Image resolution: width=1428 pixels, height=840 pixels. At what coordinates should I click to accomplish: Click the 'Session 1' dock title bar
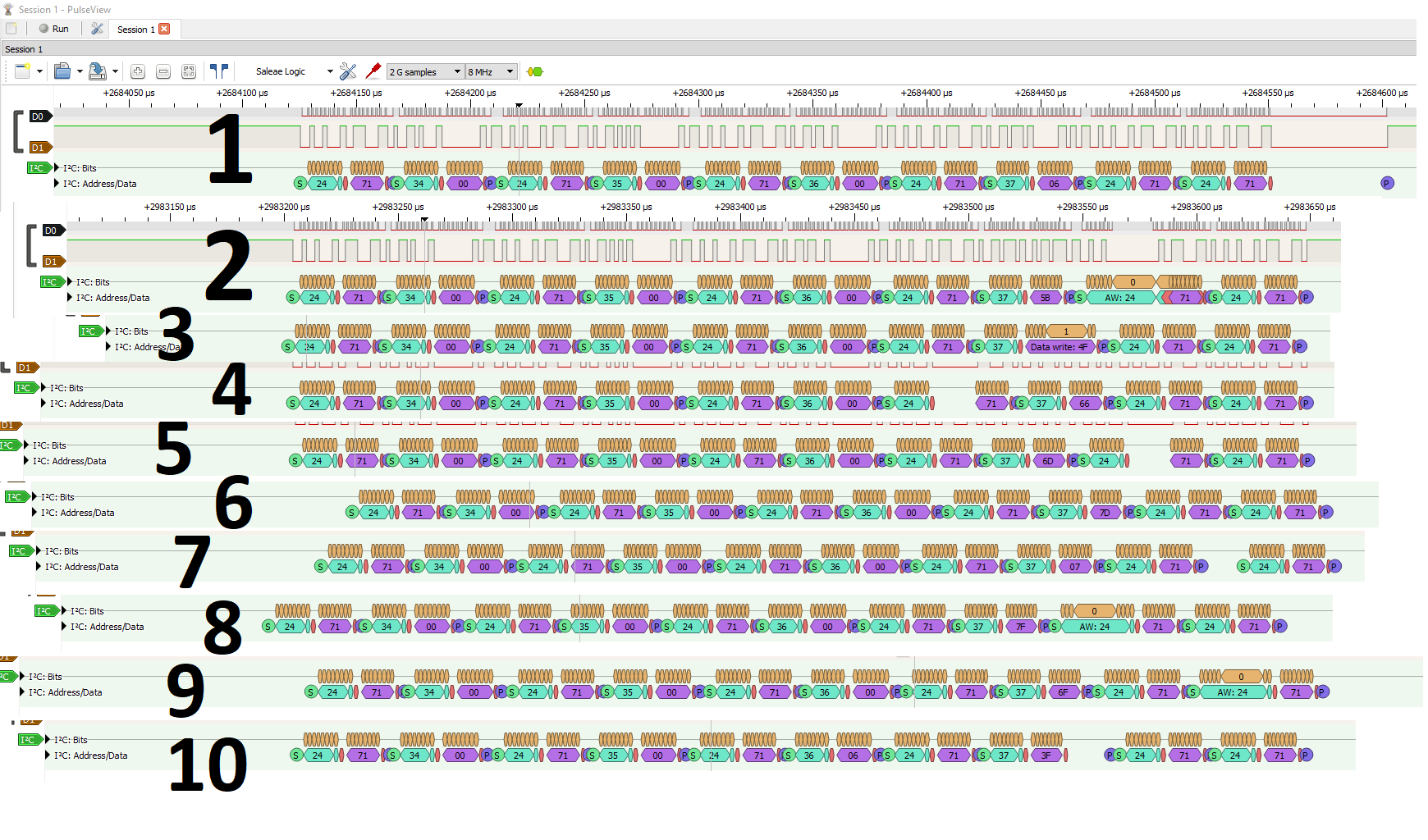point(708,49)
